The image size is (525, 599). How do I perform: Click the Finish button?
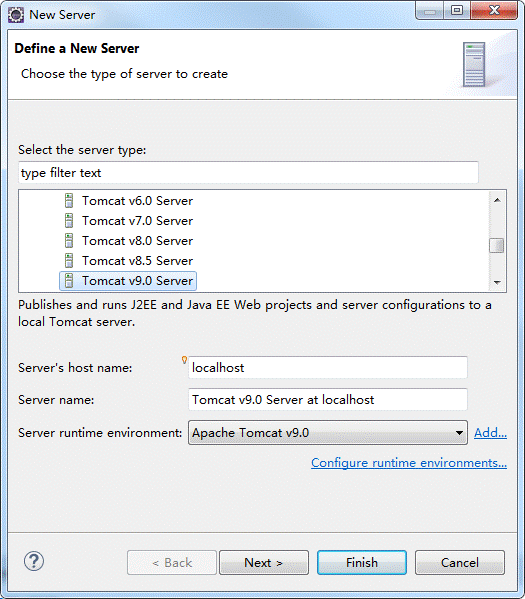point(362,562)
